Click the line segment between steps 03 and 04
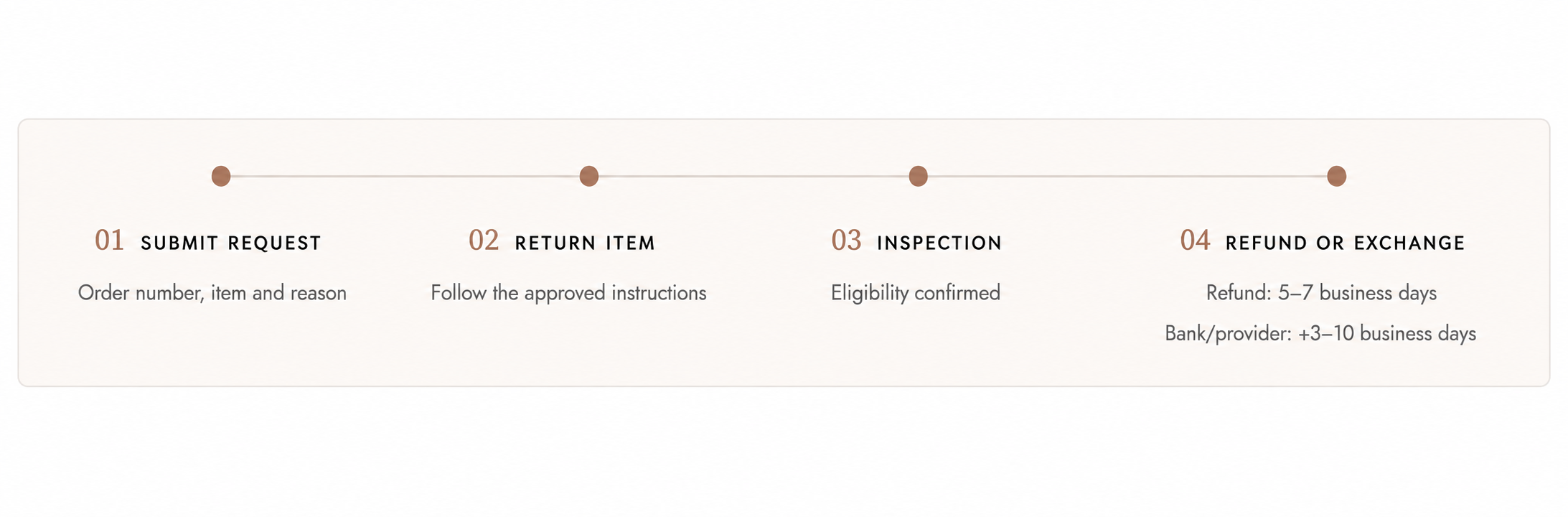 coord(1127,176)
